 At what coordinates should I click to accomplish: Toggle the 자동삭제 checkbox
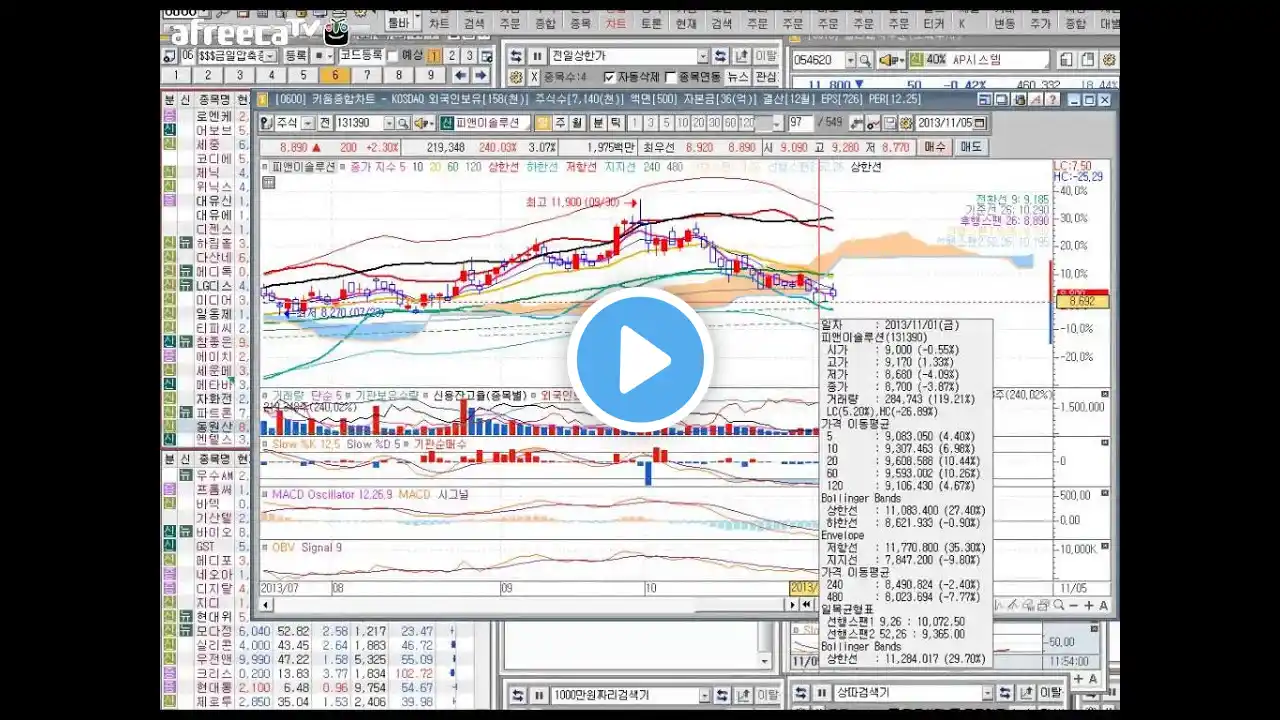click(609, 76)
